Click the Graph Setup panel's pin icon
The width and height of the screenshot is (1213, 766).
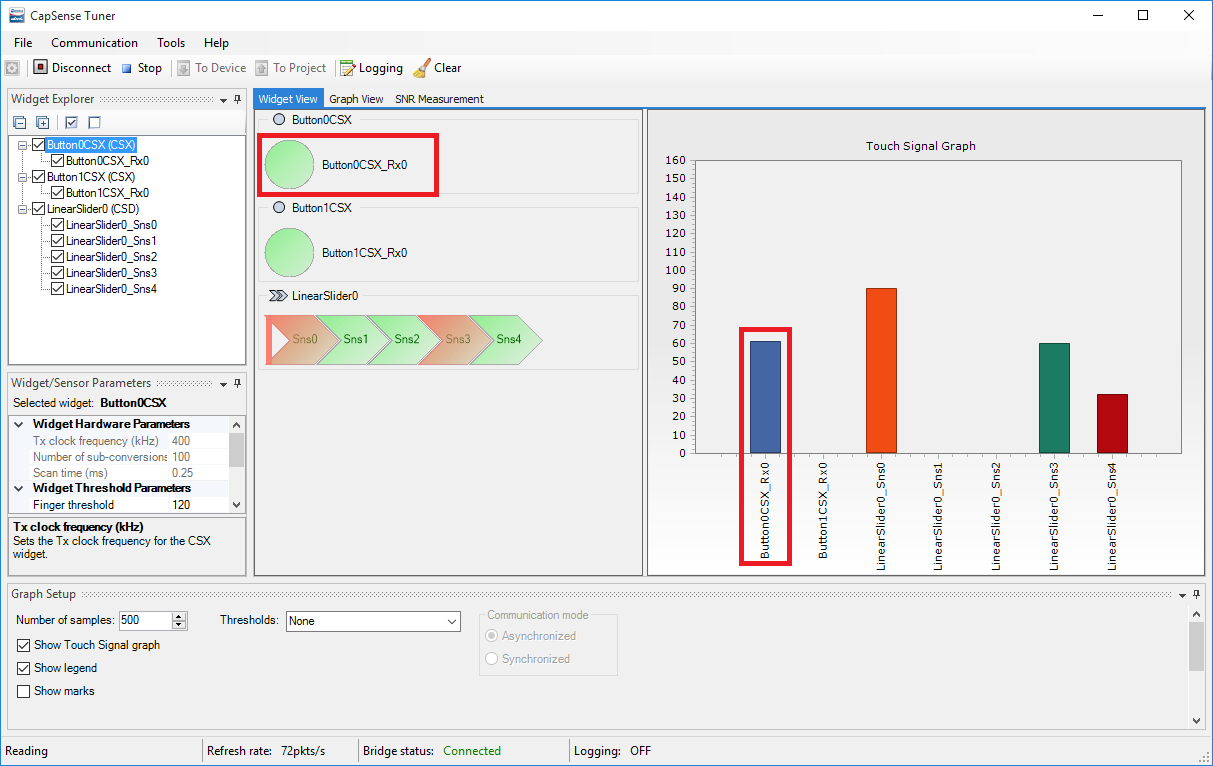(1197, 594)
